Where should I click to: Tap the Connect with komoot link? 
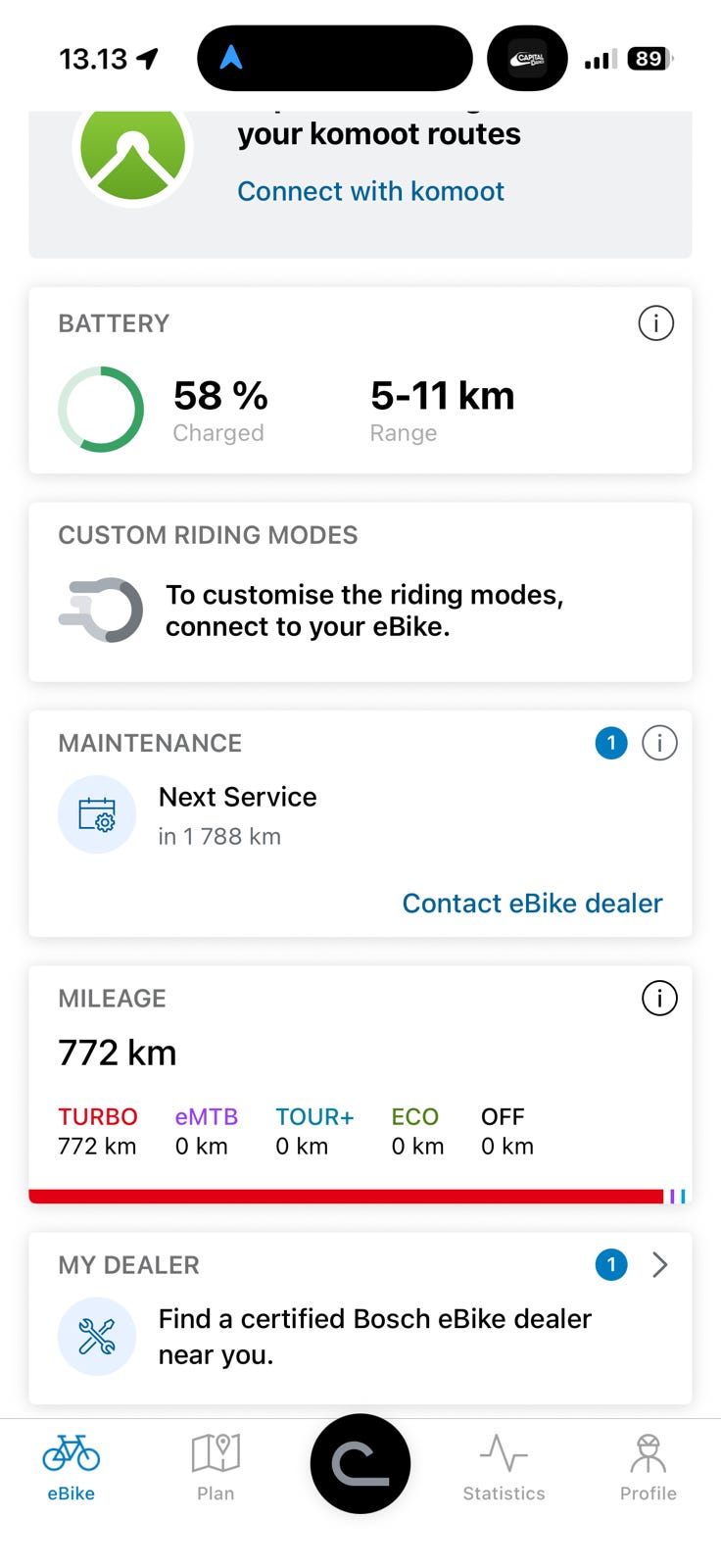(x=370, y=191)
